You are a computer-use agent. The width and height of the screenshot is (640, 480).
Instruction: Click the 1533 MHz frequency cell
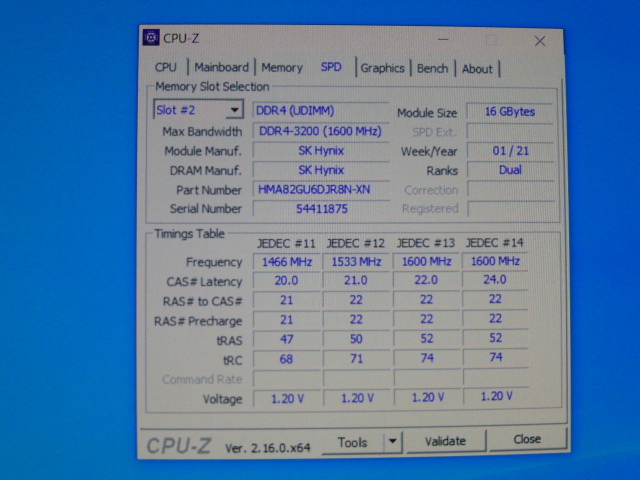356,261
